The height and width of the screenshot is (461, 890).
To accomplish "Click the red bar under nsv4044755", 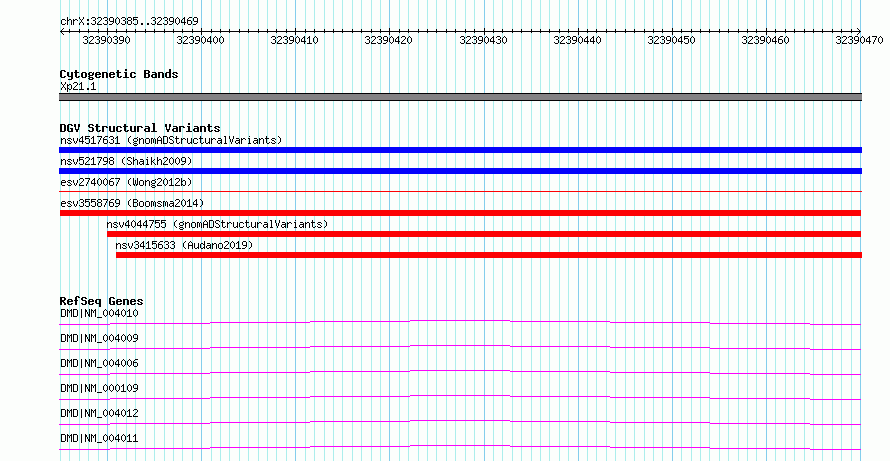I will (x=484, y=234).
